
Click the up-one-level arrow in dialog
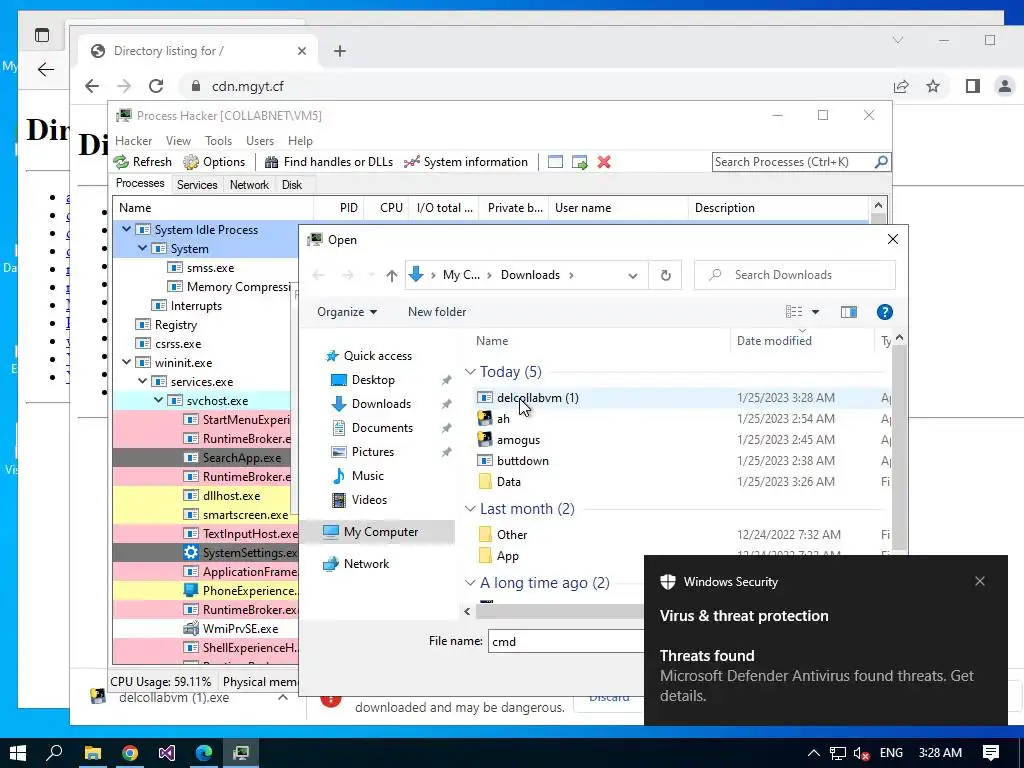pos(391,275)
